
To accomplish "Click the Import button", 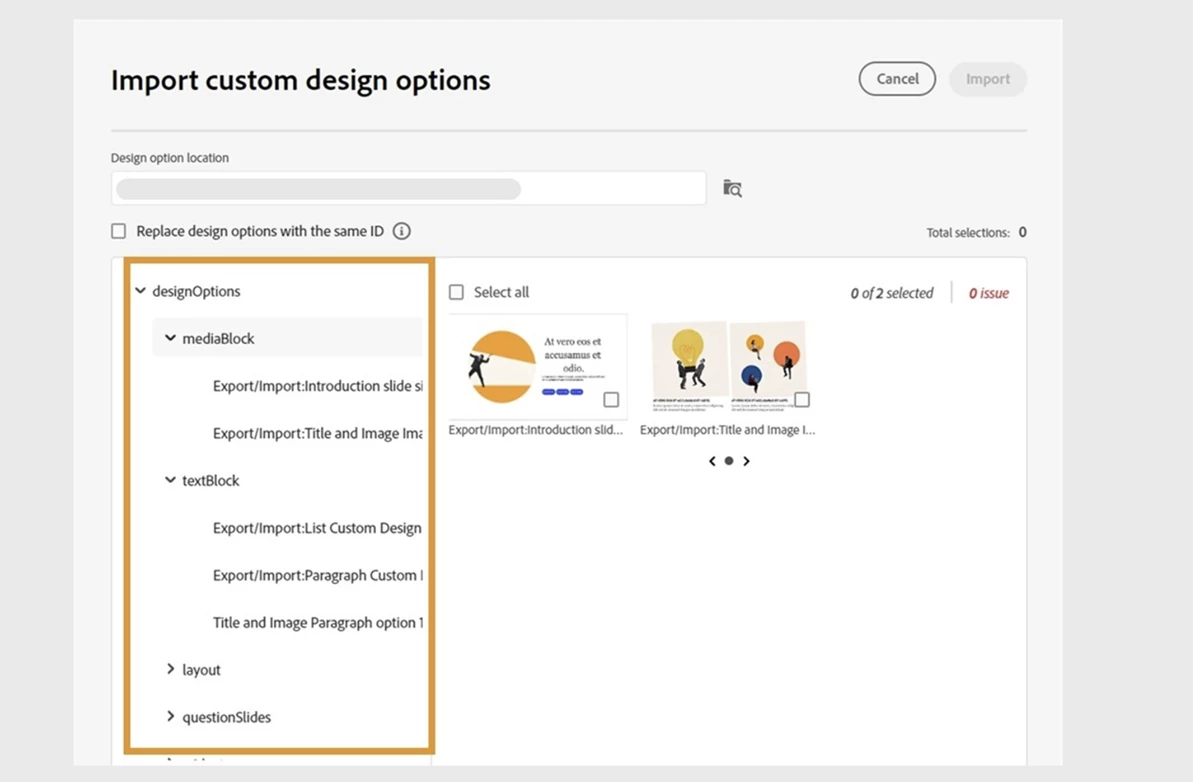I will tap(988, 79).
